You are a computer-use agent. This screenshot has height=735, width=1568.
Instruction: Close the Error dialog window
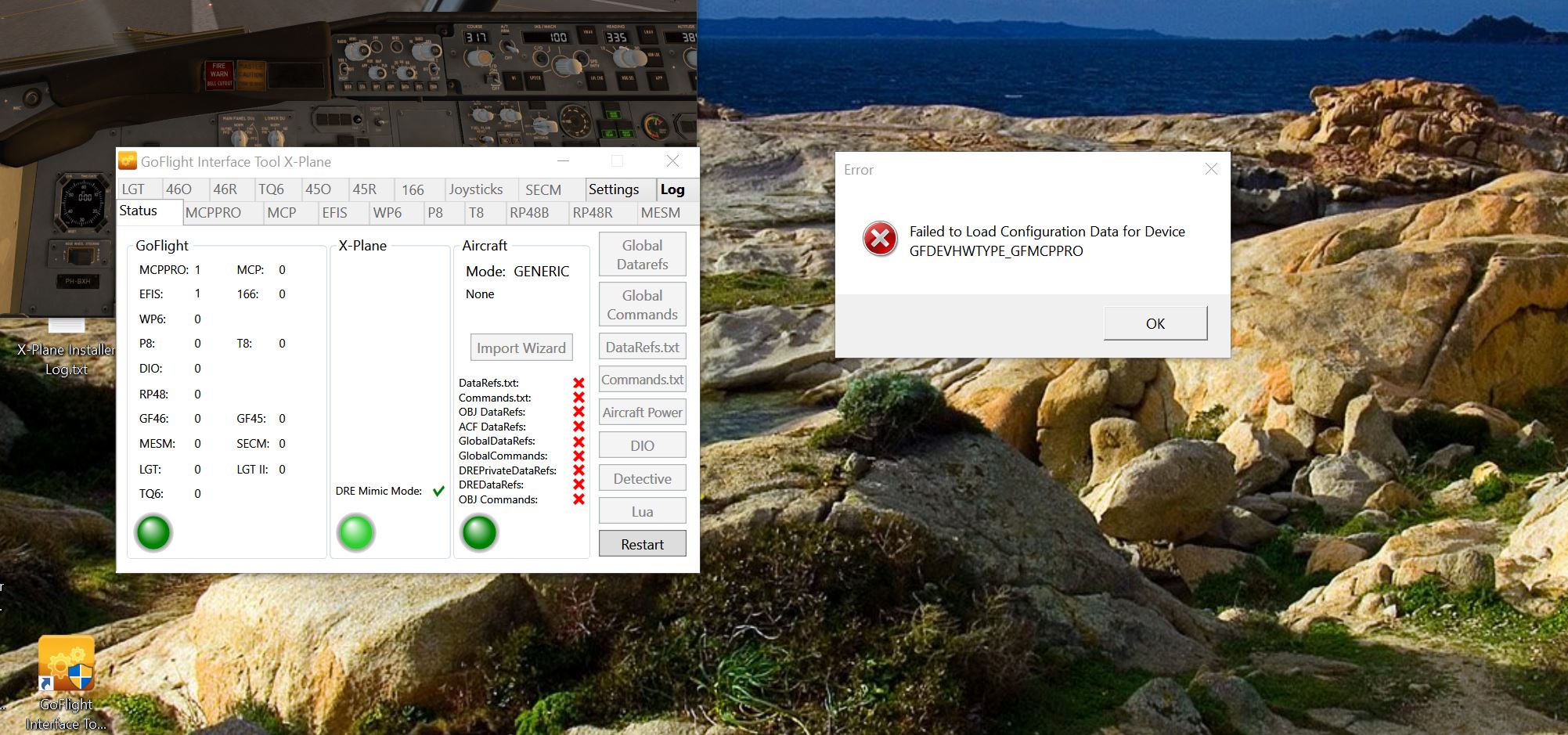point(1211,169)
